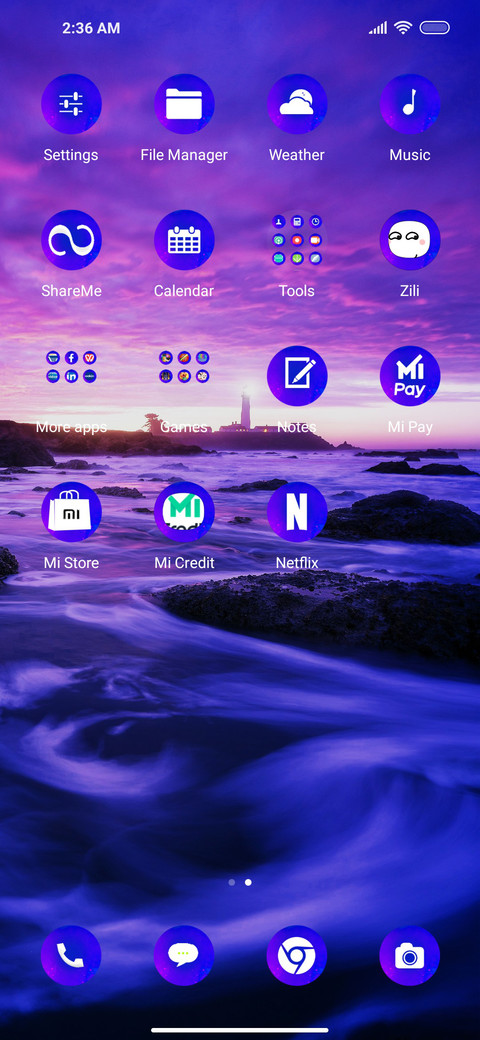Screen dimensions: 480x1040
Task: Launch File Manager app icon
Action: pyautogui.click(x=184, y=104)
